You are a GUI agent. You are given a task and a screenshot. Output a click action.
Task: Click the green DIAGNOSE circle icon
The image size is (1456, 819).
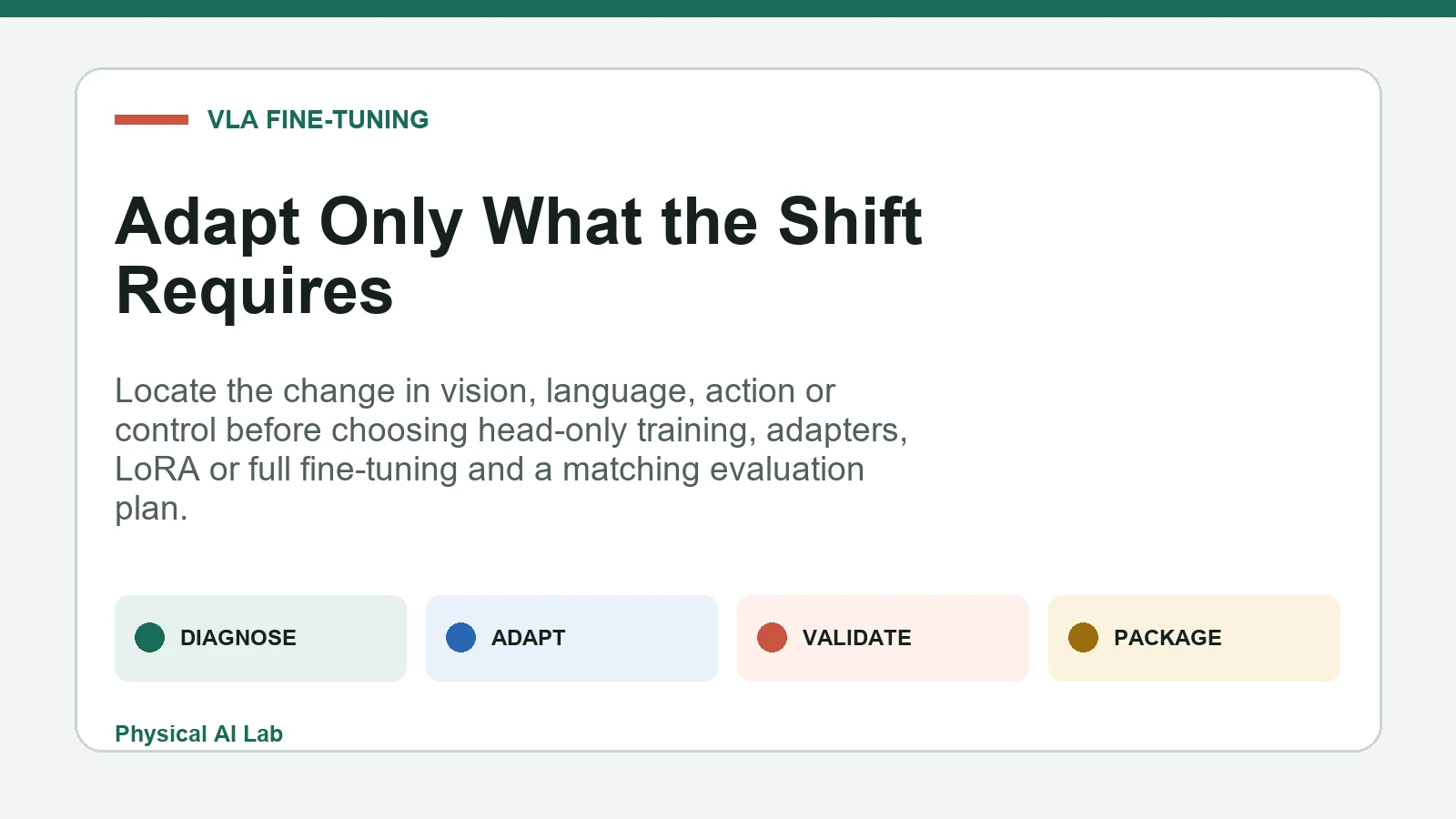click(149, 638)
